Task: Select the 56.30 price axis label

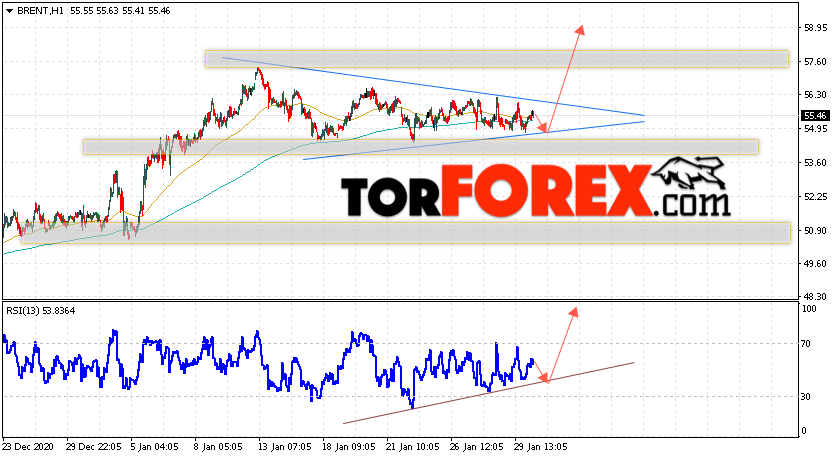Action: 816,95
